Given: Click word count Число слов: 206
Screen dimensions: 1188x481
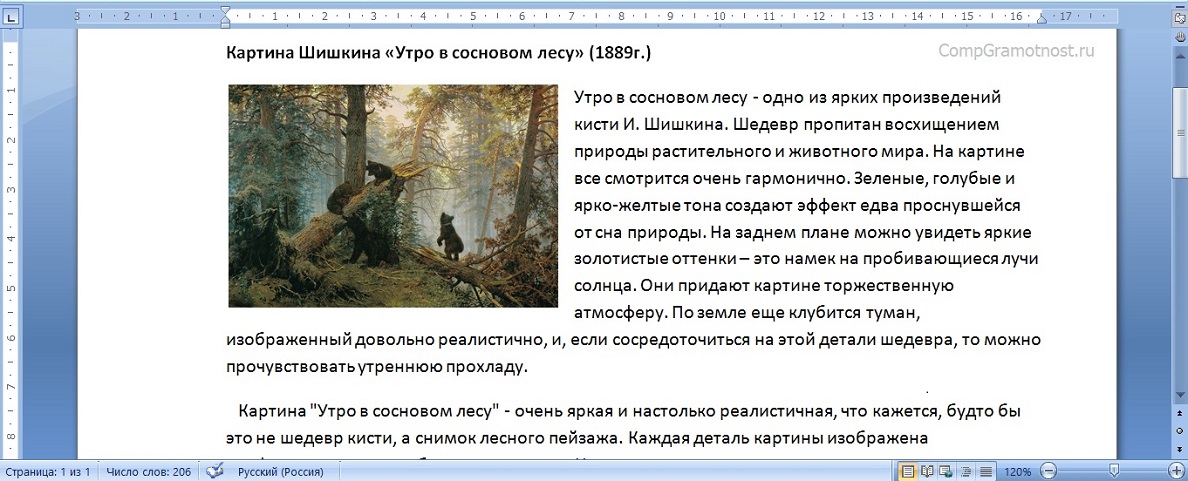Looking at the screenshot, I should 148,472.
